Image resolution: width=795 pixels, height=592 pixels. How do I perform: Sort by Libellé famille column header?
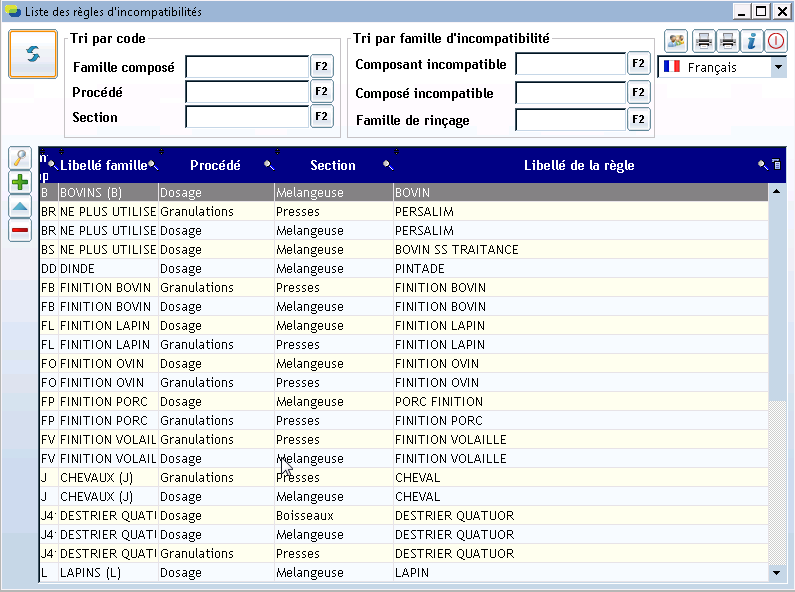tap(103, 165)
